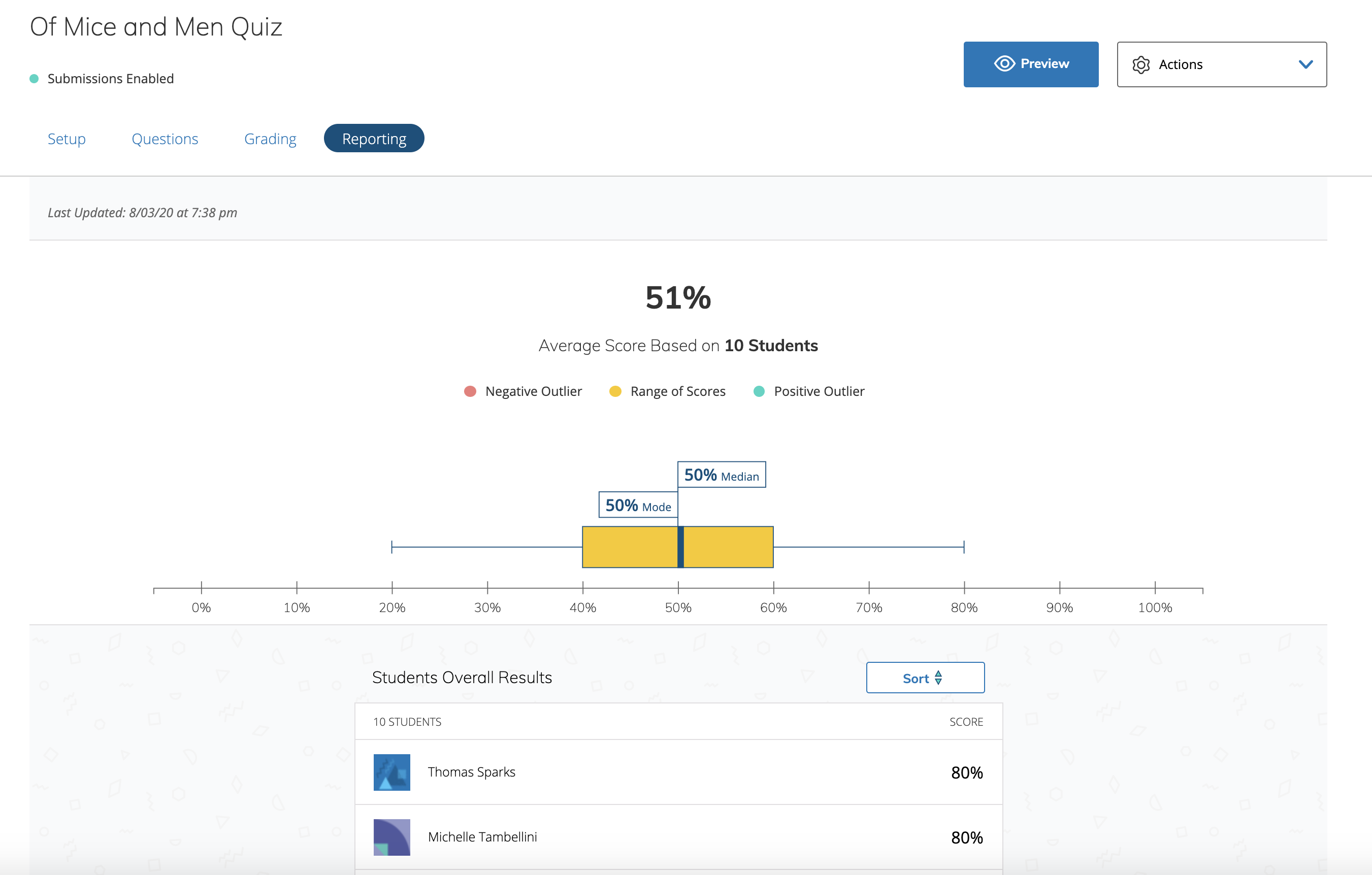Click the sort arrows icon beside Sort
Screen dimensions: 1372x875
tap(939, 678)
